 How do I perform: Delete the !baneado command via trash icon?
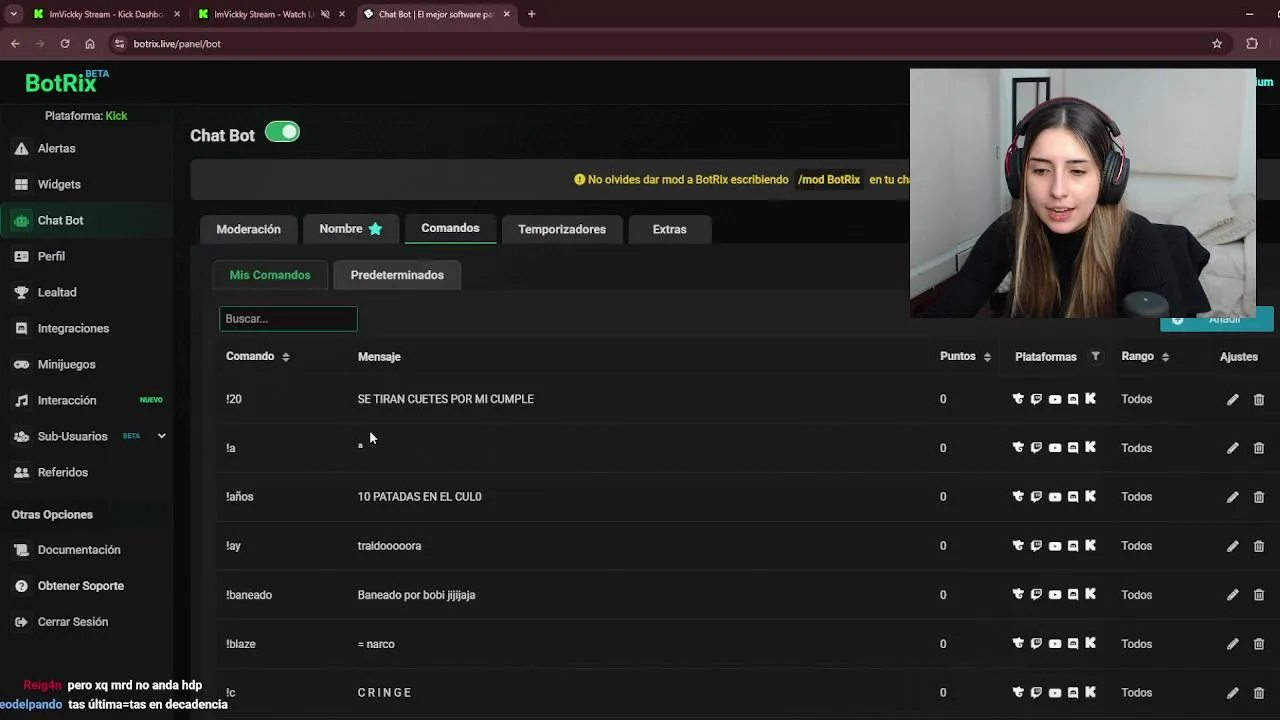(x=1259, y=595)
